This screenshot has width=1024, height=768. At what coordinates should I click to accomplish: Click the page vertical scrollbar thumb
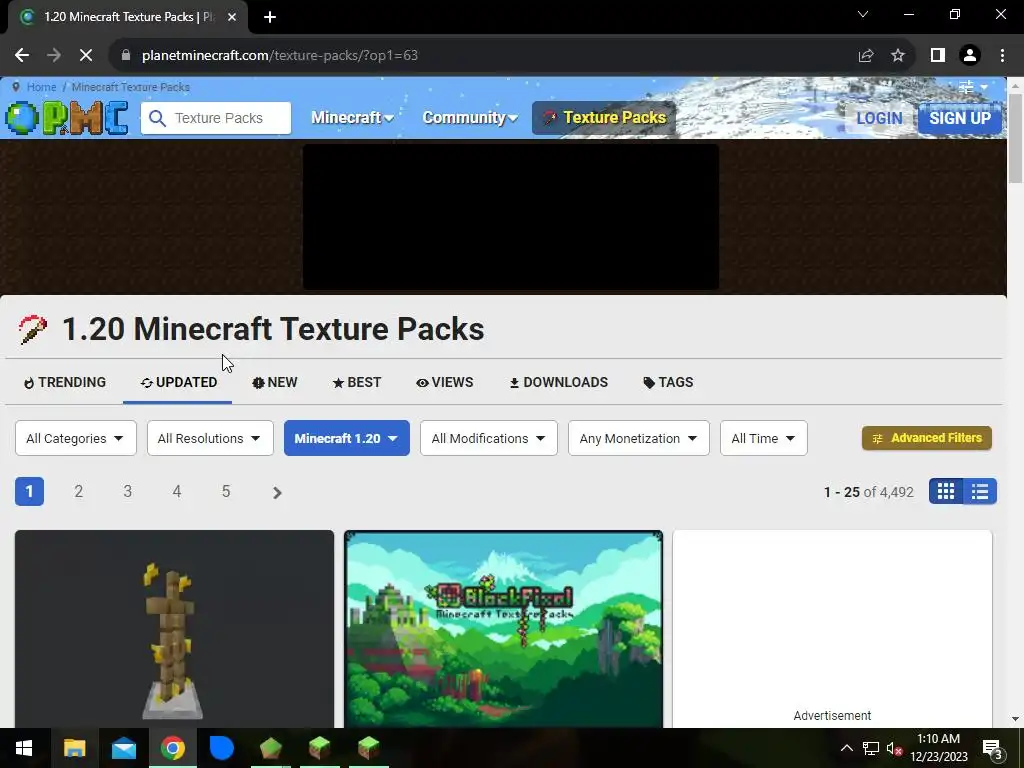click(x=1016, y=138)
